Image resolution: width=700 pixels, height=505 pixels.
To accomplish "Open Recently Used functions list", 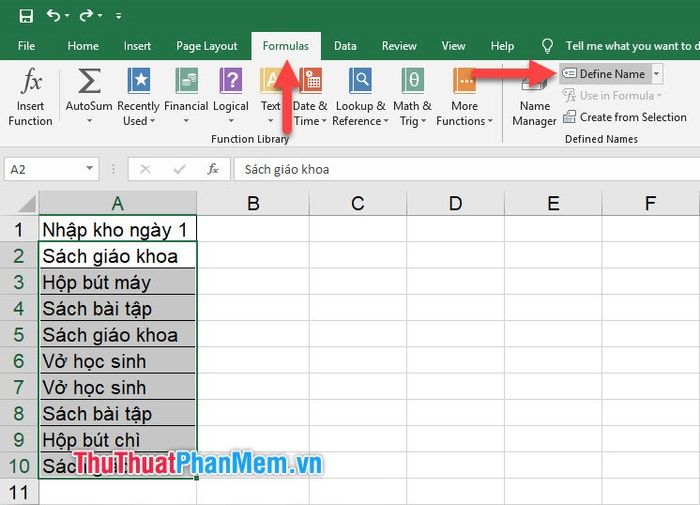I will (x=138, y=97).
